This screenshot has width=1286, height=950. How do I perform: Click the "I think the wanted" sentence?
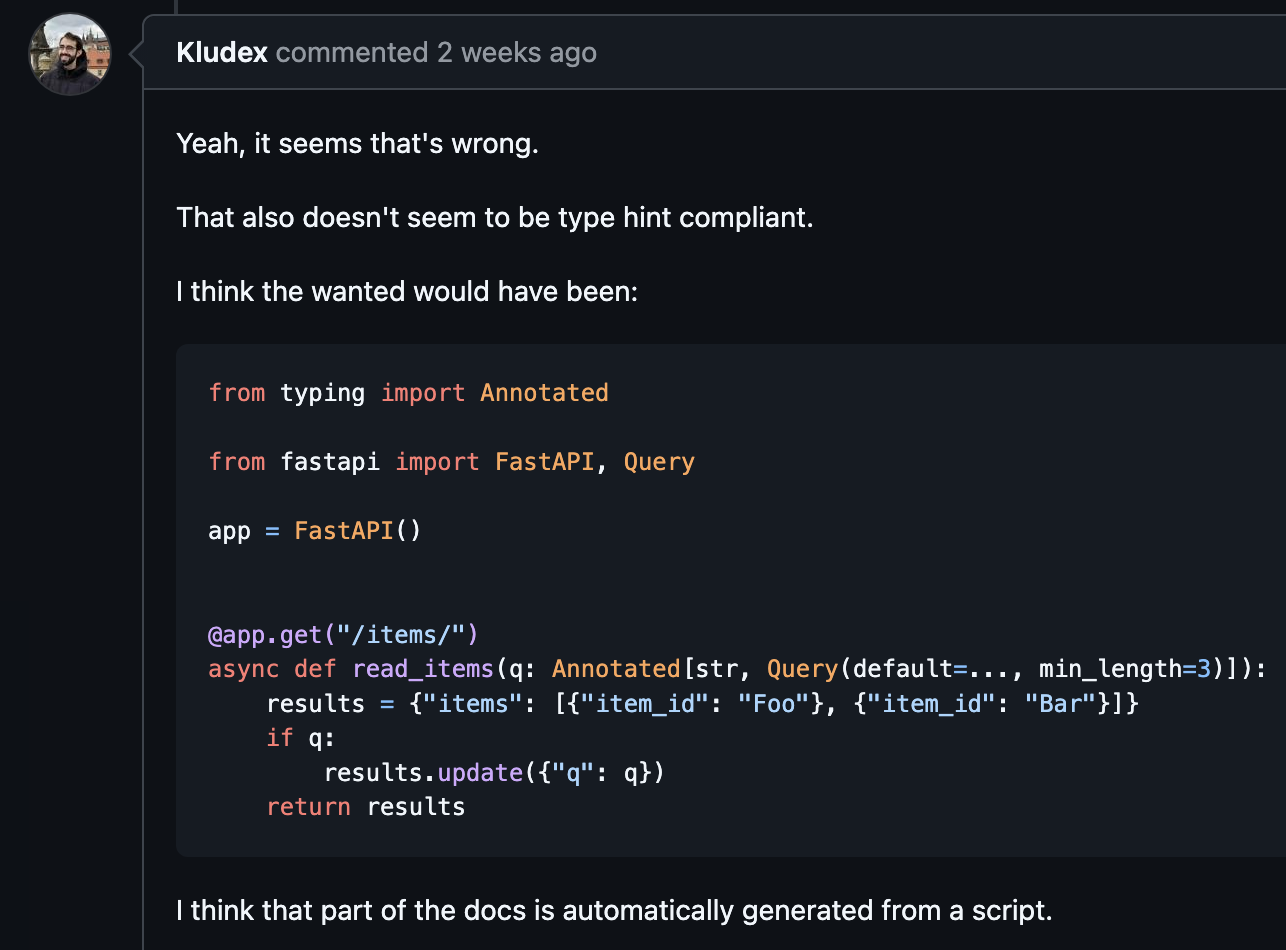406,291
